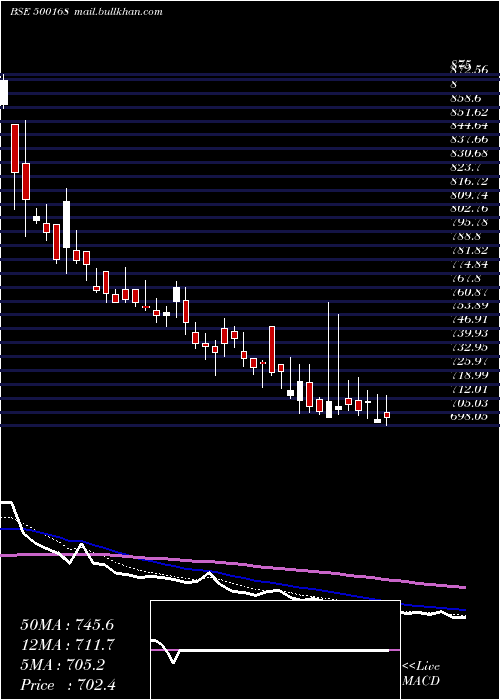500x700 pixels.
Task: Pick the 698.05 price label
Action: 469,417
